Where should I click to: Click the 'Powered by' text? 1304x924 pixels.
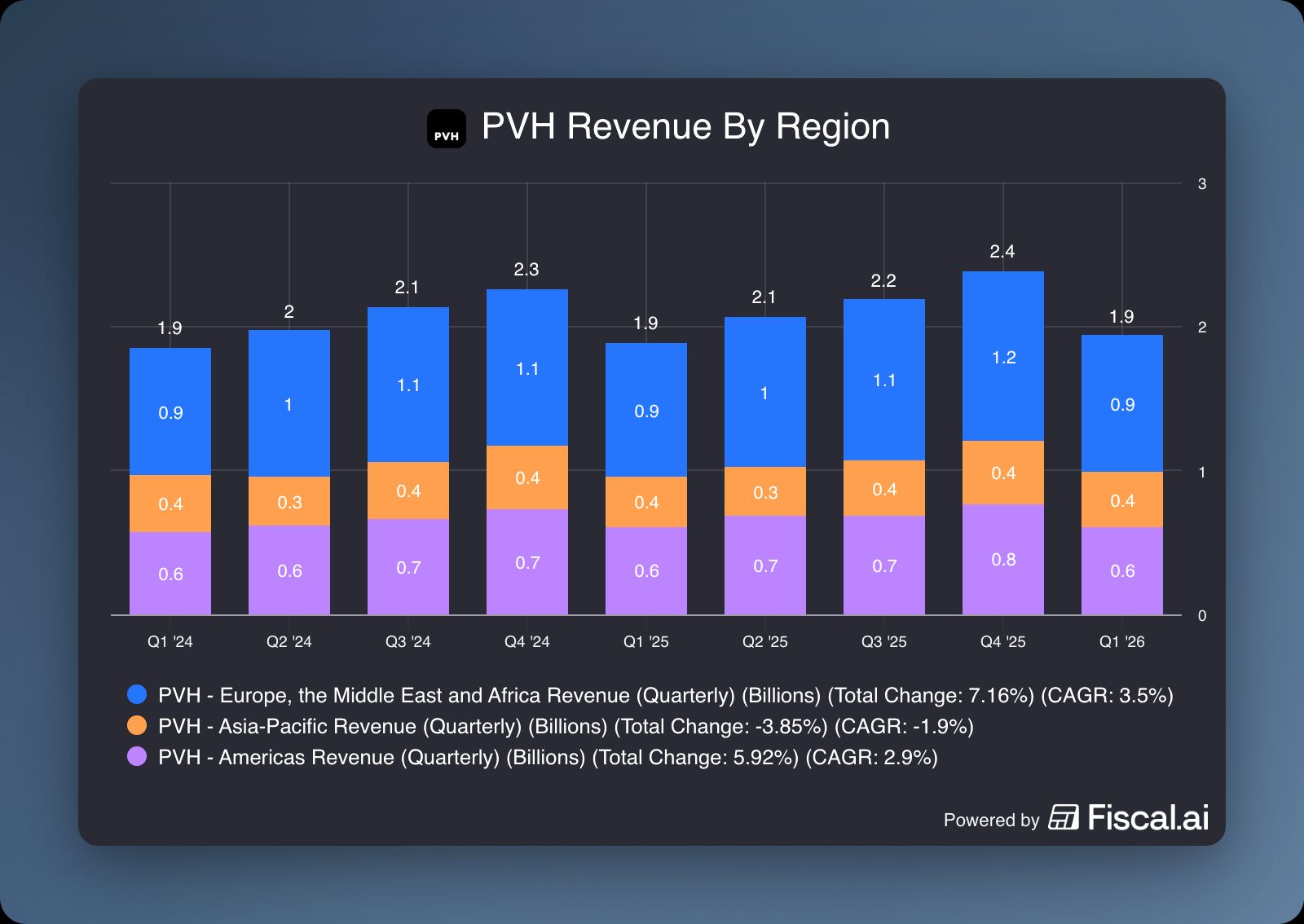coord(991,820)
